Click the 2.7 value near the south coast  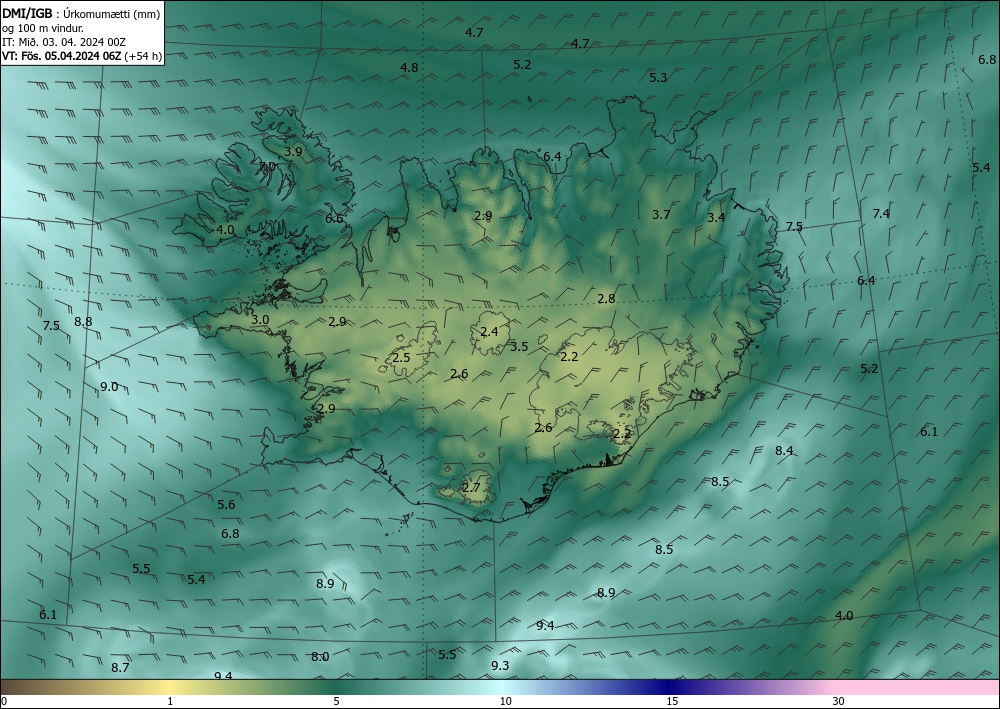click(471, 488)
